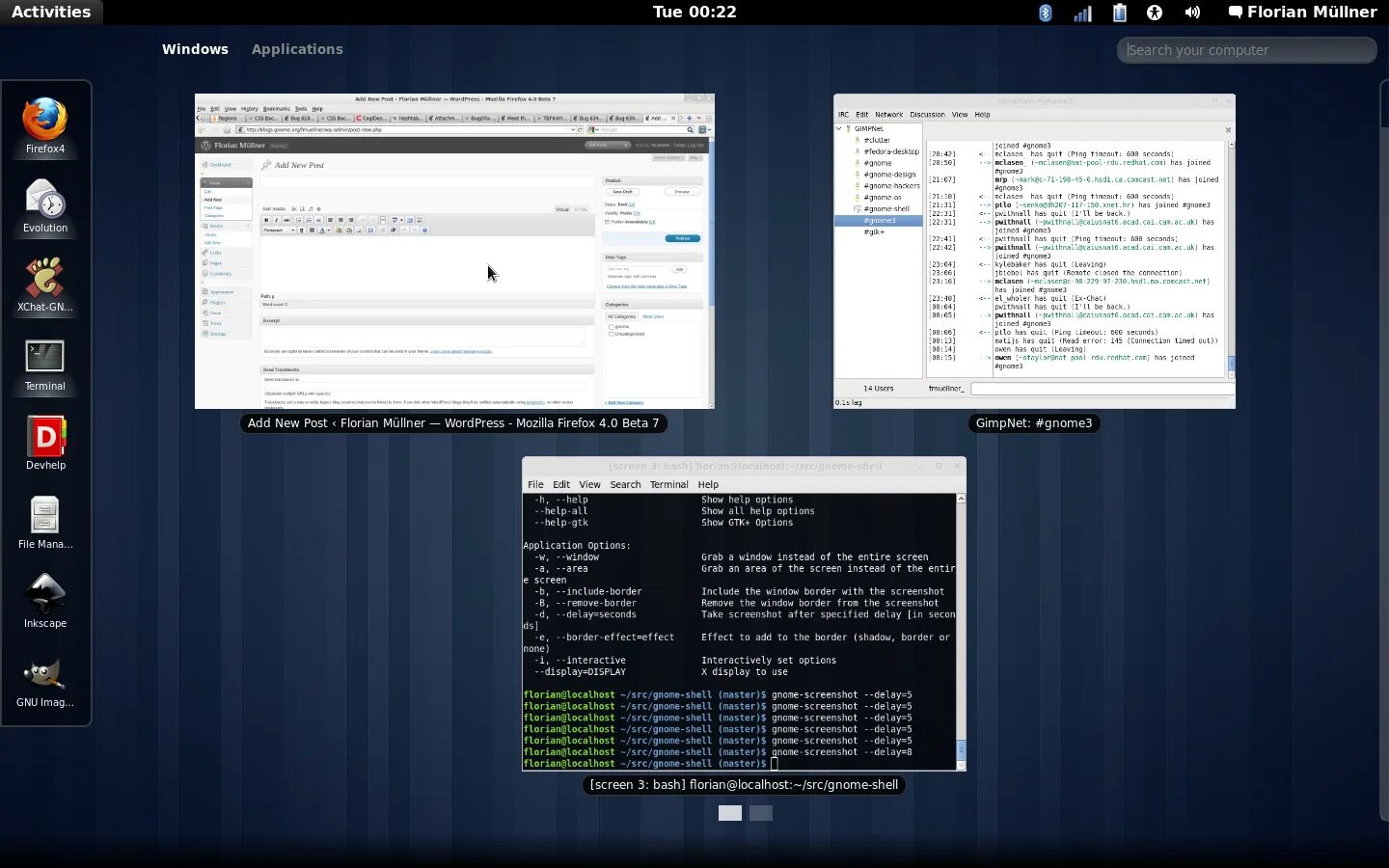Click the terminal window vertical scrollbar
1389x868 pixels.
point(961,632)
